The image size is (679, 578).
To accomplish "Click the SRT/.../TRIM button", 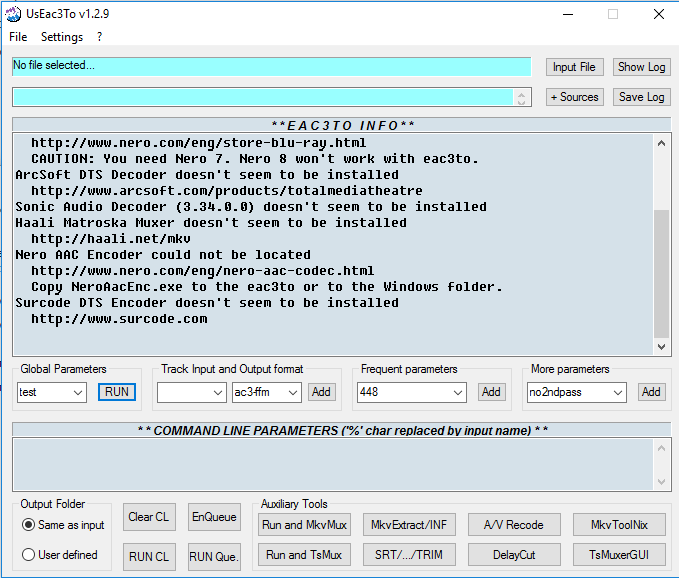I will pos(409,555).
